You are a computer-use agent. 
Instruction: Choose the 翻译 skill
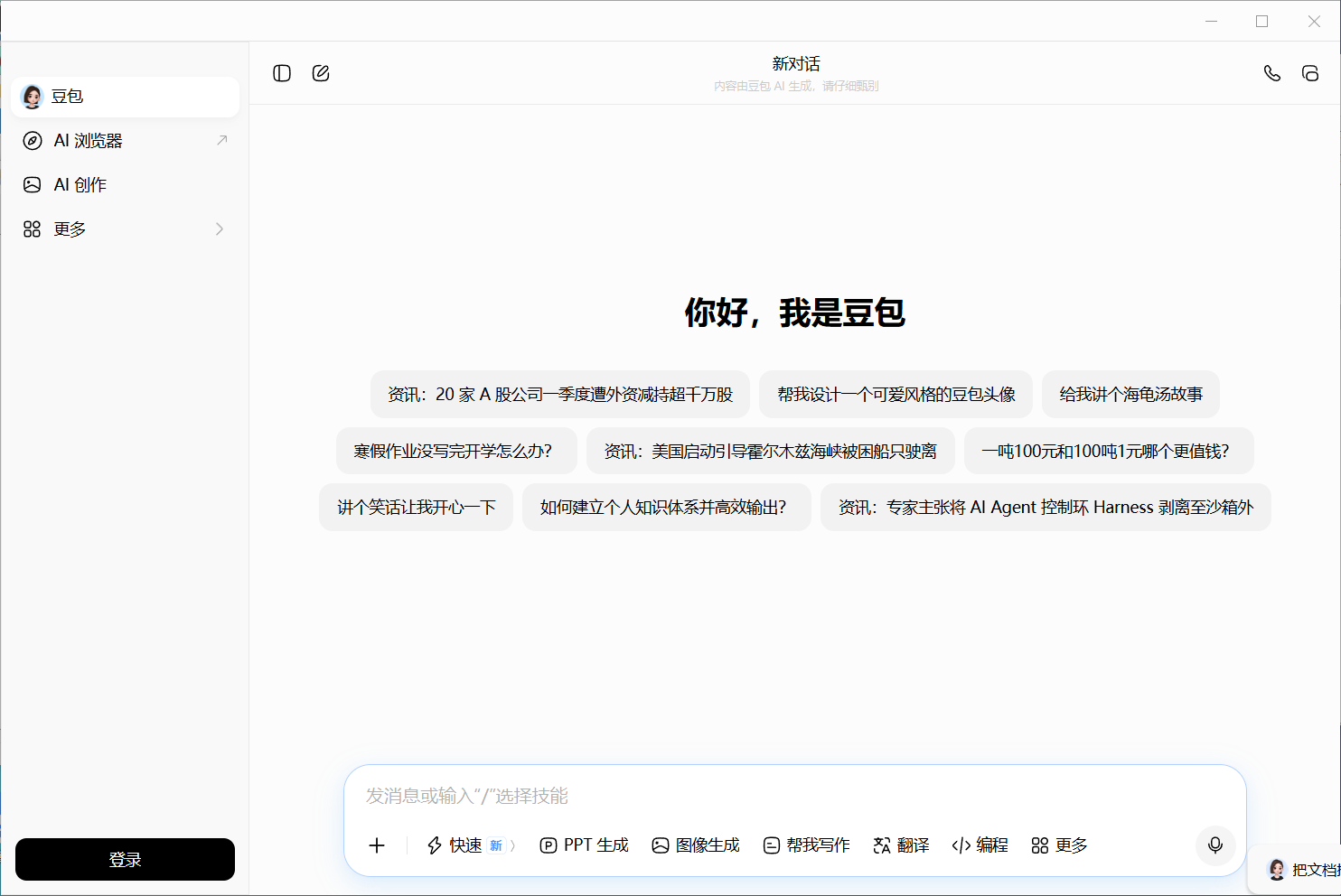(901, 845)
